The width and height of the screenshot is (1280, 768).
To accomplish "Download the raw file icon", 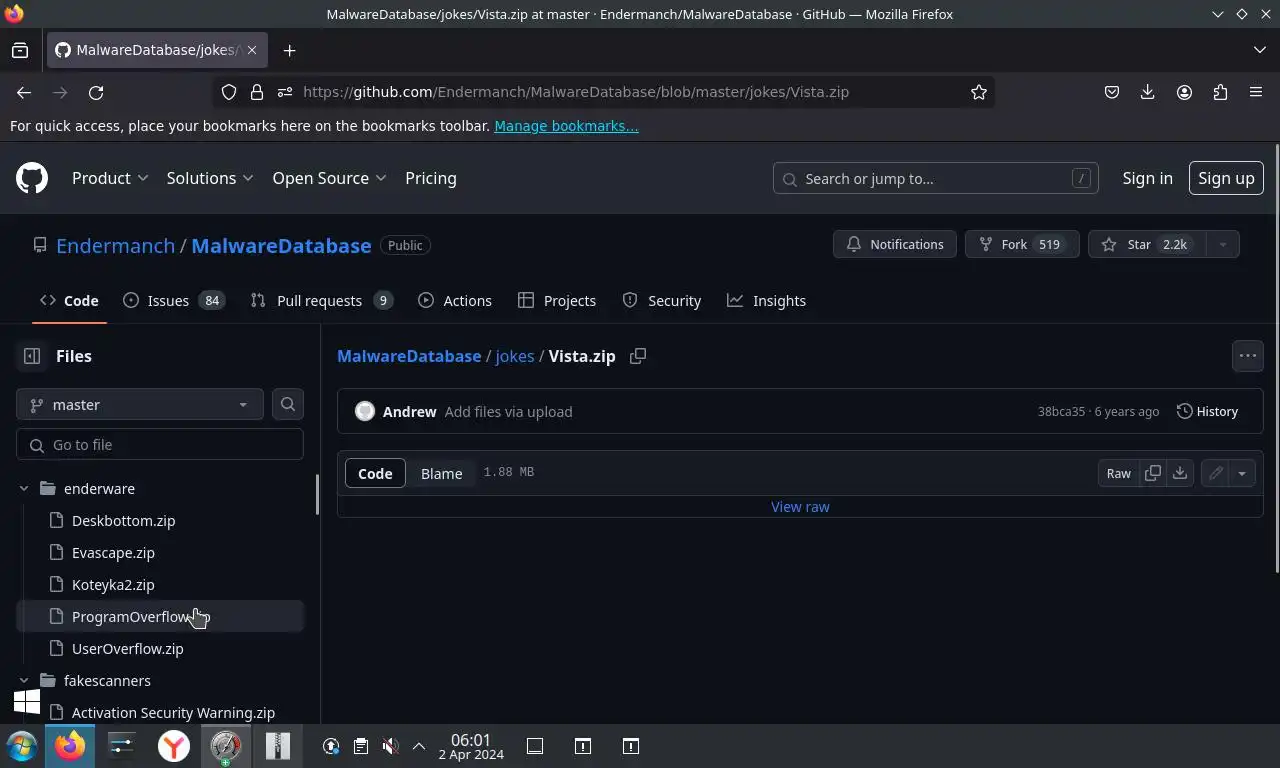I will click(1180, 473).
